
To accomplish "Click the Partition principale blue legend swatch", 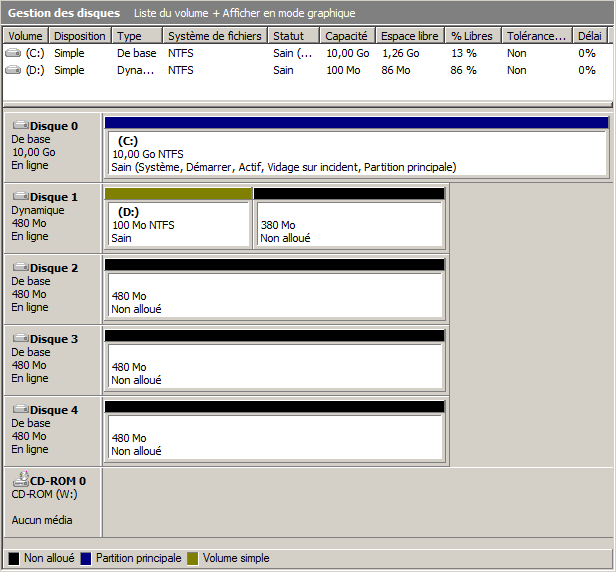I will coord(86,558).
